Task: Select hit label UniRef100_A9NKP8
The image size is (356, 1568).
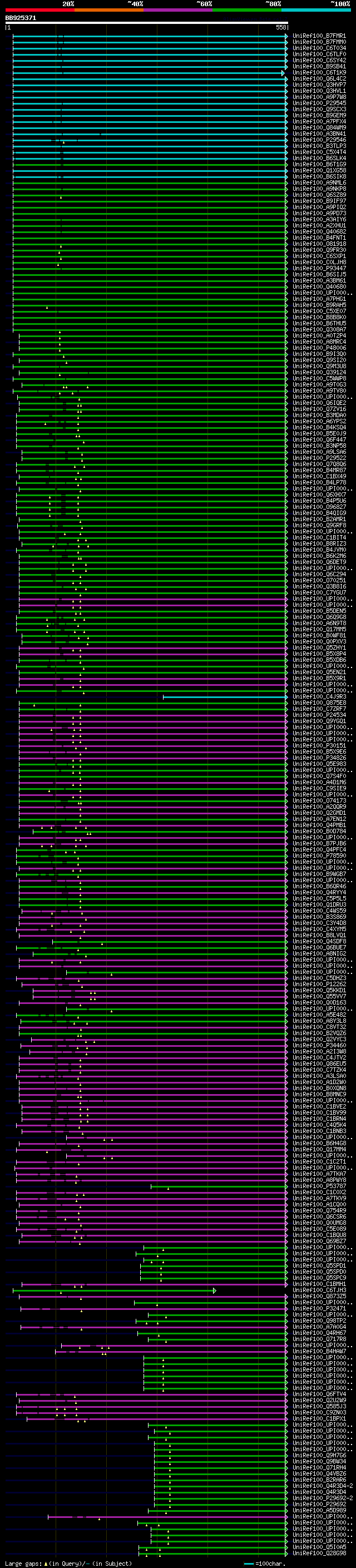Action: (319, 189)
